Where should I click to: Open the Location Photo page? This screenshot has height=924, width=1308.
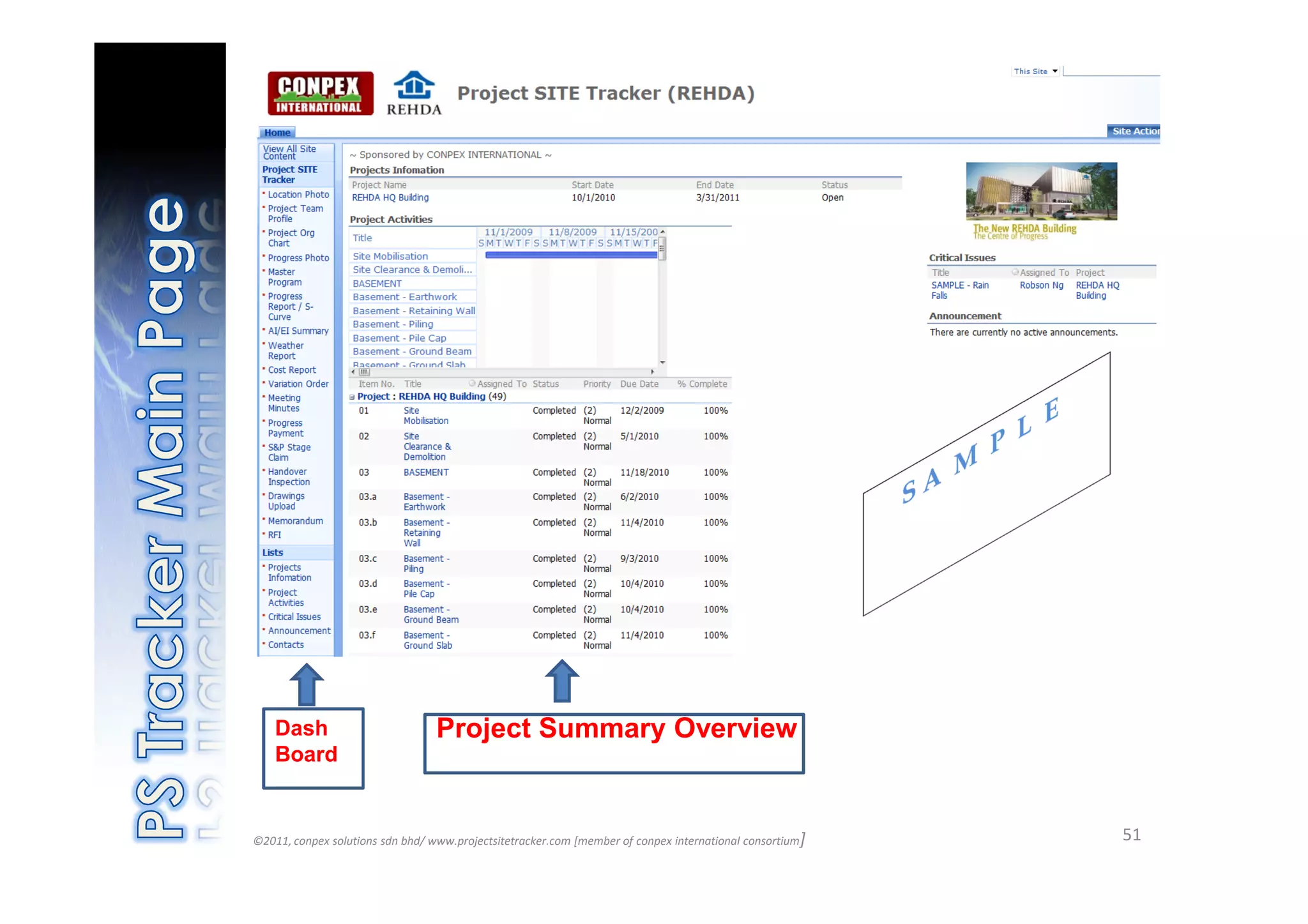(298, 195)
